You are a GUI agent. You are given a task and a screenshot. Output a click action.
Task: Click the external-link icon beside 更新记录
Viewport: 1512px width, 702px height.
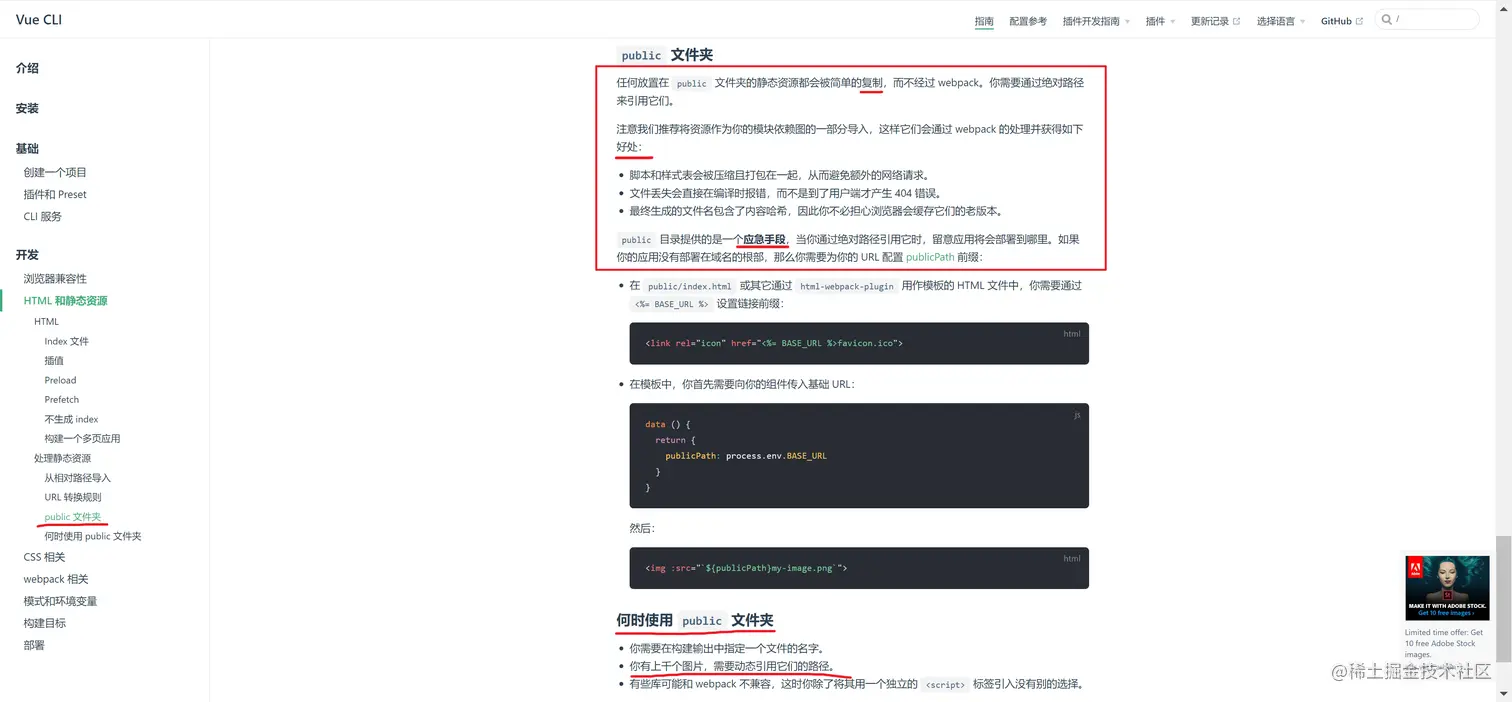[1236, 21]
